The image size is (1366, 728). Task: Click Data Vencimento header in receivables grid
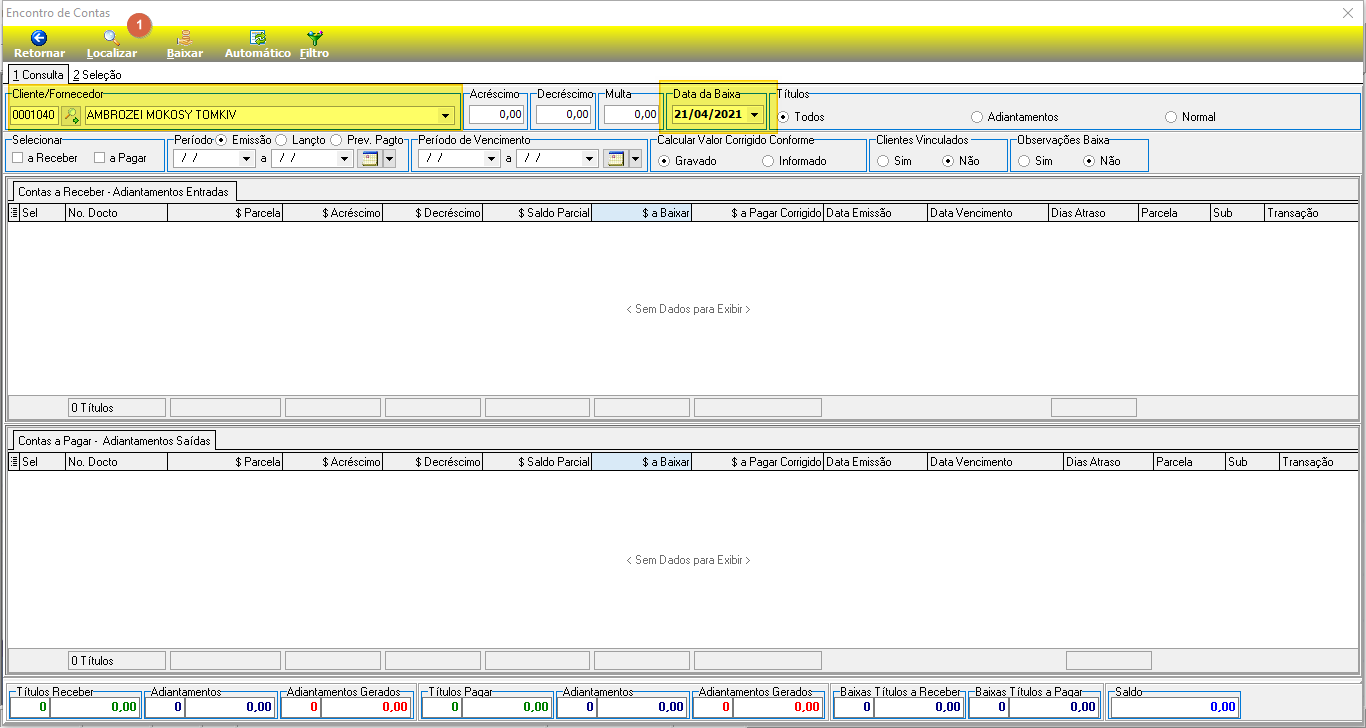[987, 213]
